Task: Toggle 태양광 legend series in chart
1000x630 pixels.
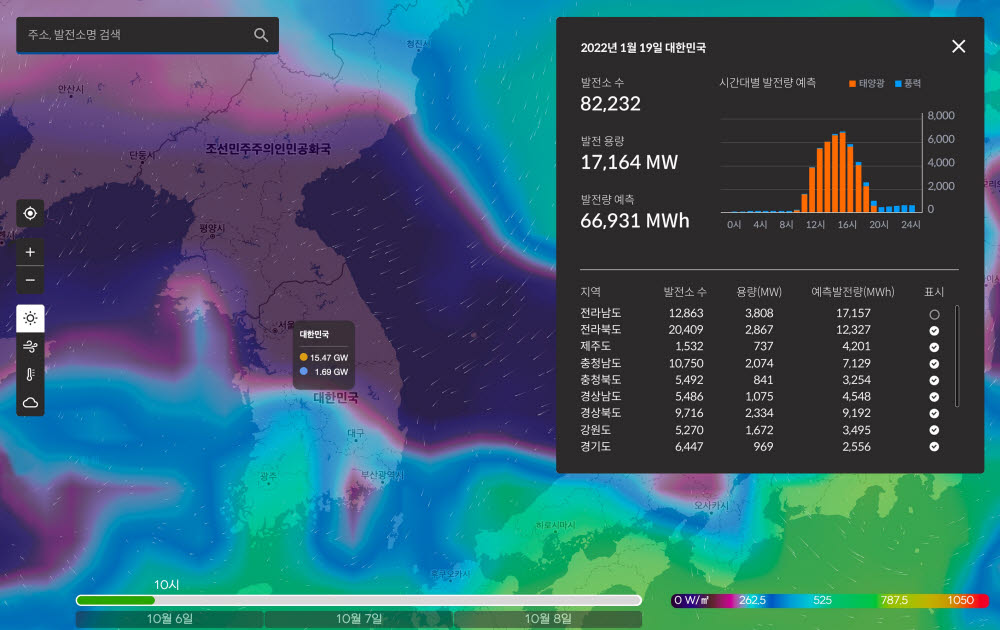Action: click(869, 82)
